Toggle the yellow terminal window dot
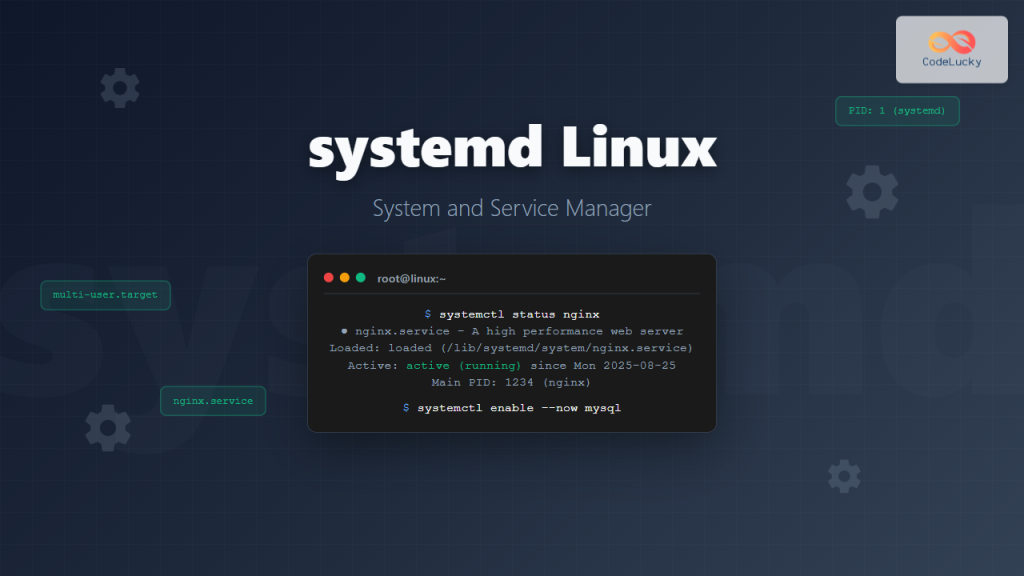 coord(343,277)
